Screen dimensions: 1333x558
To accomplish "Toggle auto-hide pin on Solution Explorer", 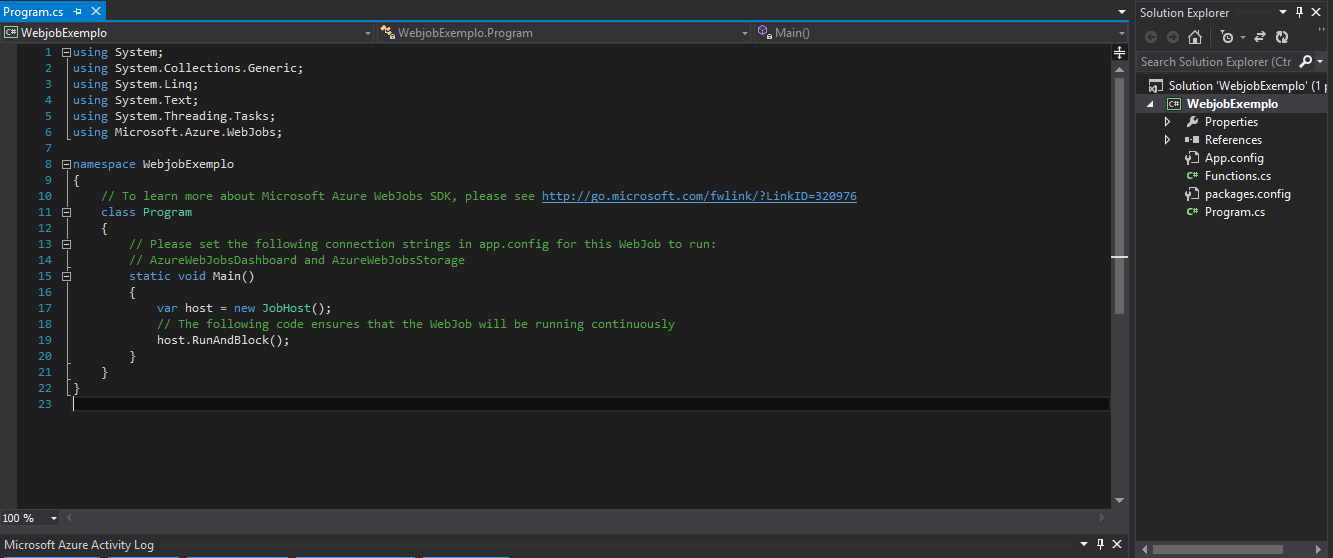I will (x=1300, y=12).
